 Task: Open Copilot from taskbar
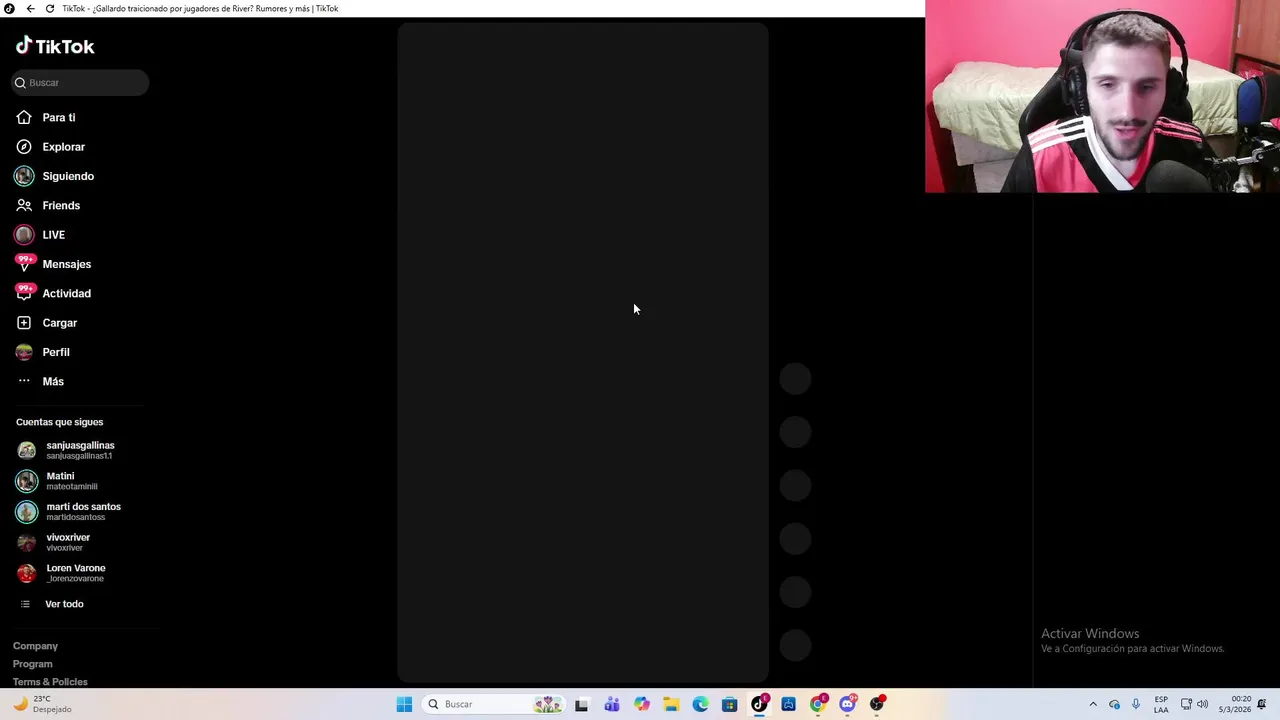(642, 704)
